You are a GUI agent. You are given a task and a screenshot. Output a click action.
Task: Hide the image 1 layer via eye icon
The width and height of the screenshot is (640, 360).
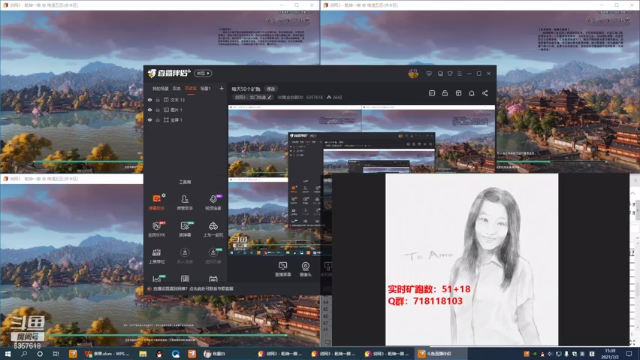pyautogui.click(x=150, y=110)
